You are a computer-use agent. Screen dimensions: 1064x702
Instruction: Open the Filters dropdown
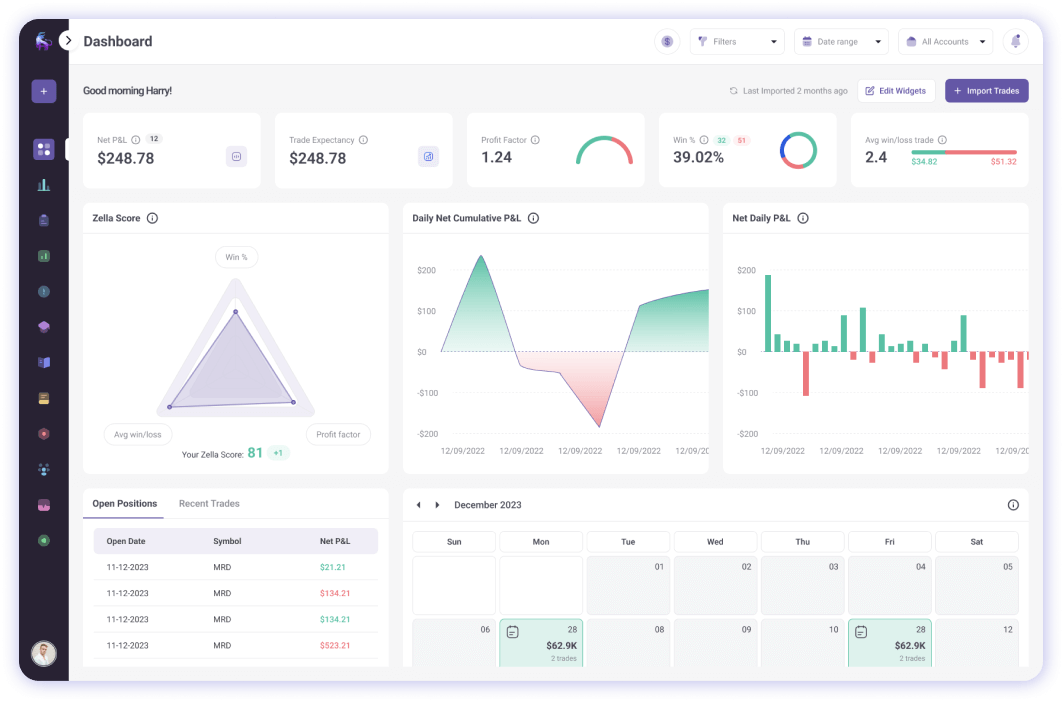738,42
